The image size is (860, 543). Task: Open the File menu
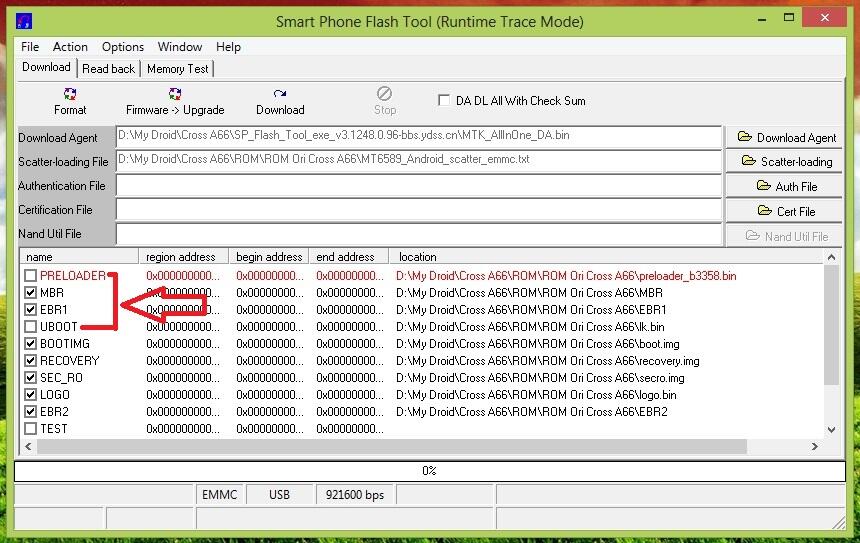30,47
